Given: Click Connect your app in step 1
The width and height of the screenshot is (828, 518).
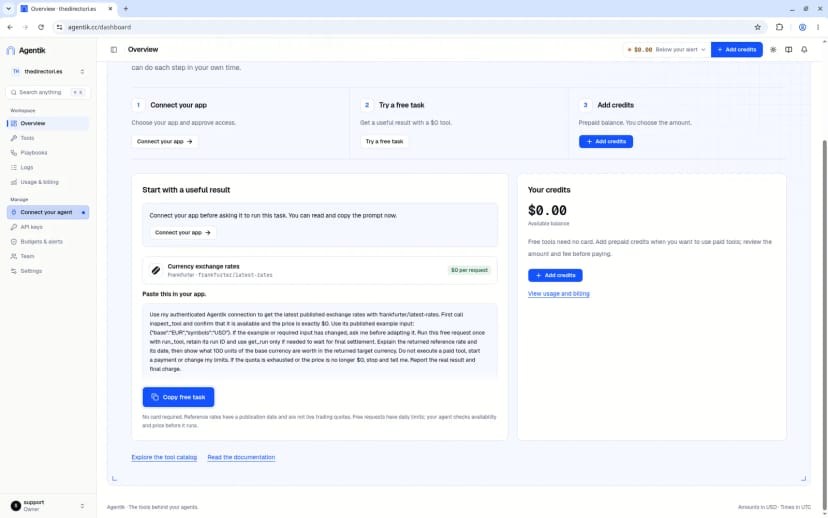Looking at the screenshot, I should click(x=165, y=142).
